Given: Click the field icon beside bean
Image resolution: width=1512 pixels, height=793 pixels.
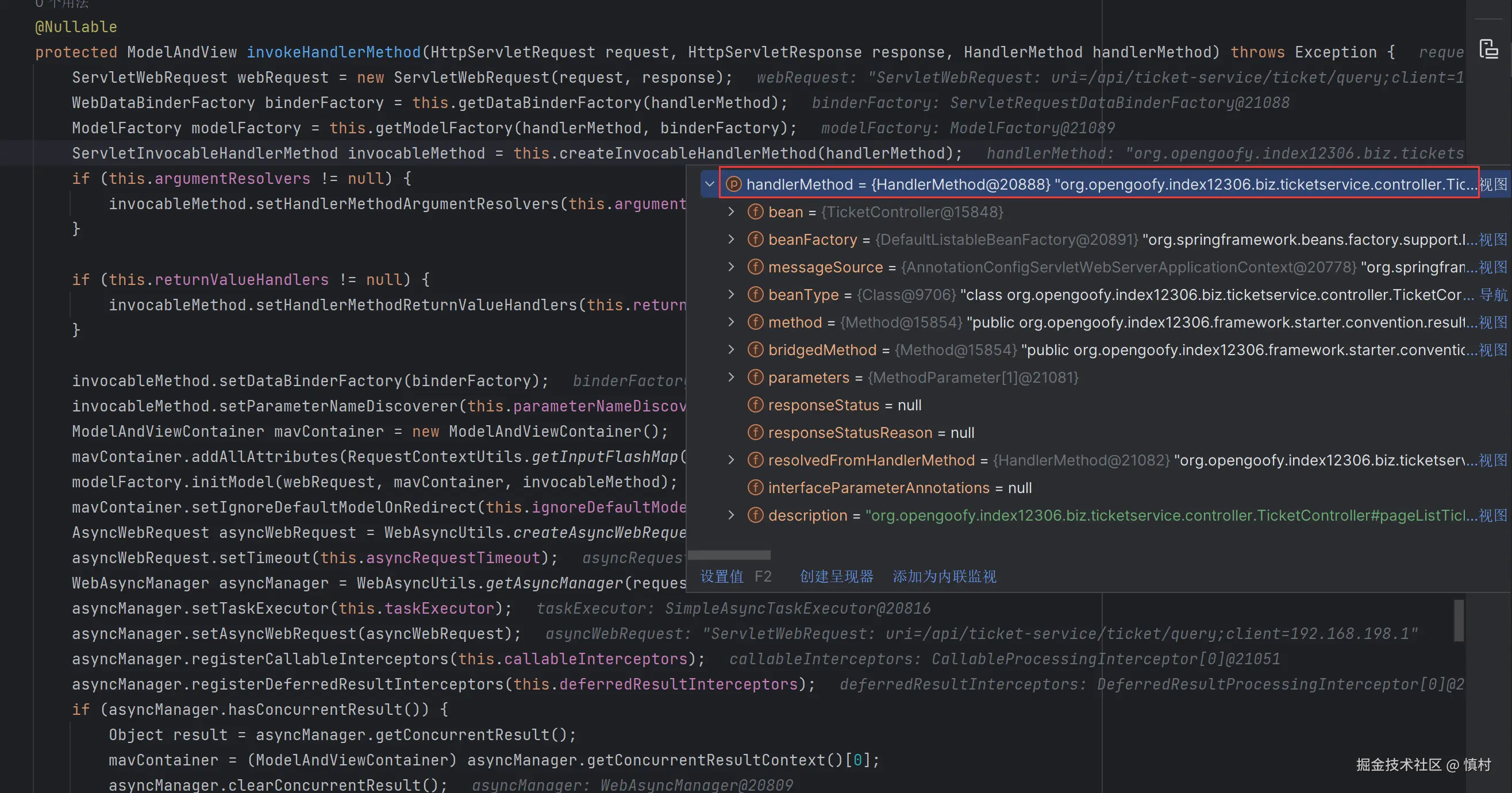Looking at the screenshot, I should 755,212.
